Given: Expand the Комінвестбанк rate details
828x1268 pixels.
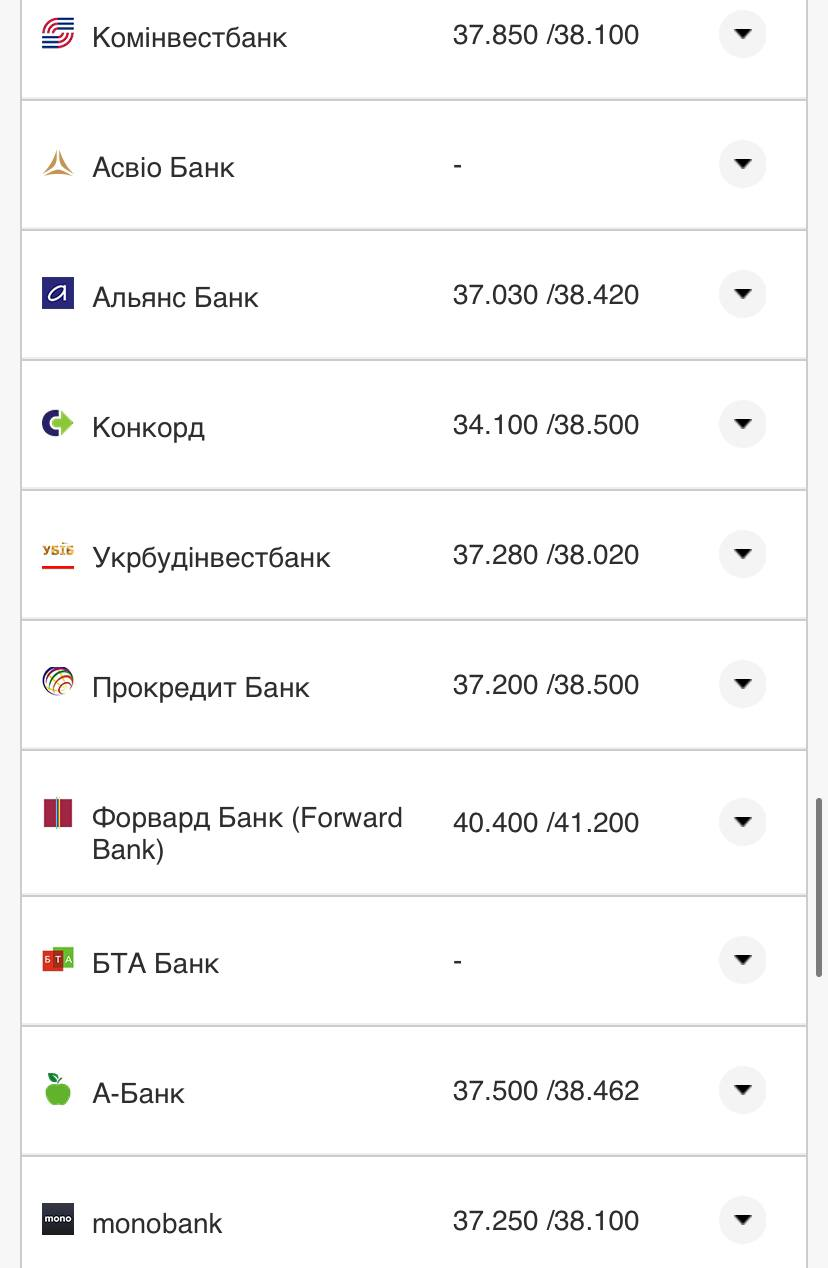Looking at the screenshot, I should coord(742,35).
